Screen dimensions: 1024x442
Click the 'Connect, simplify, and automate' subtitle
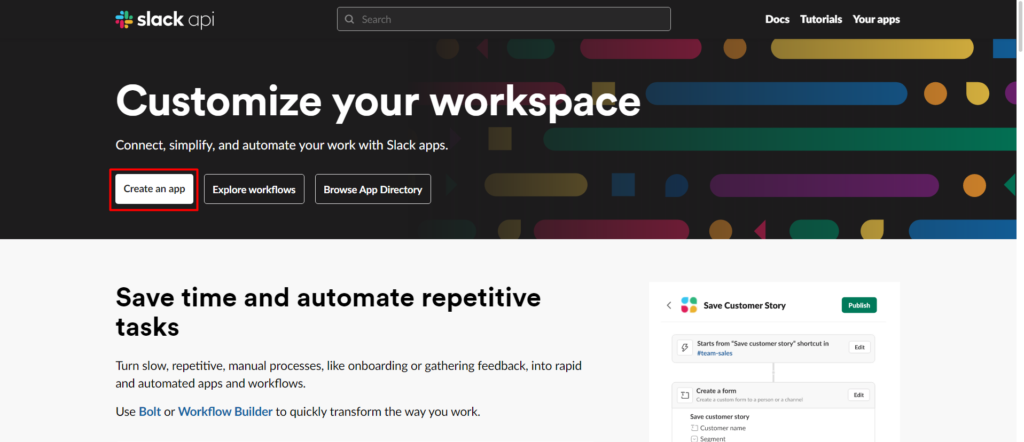coord(282,145)
